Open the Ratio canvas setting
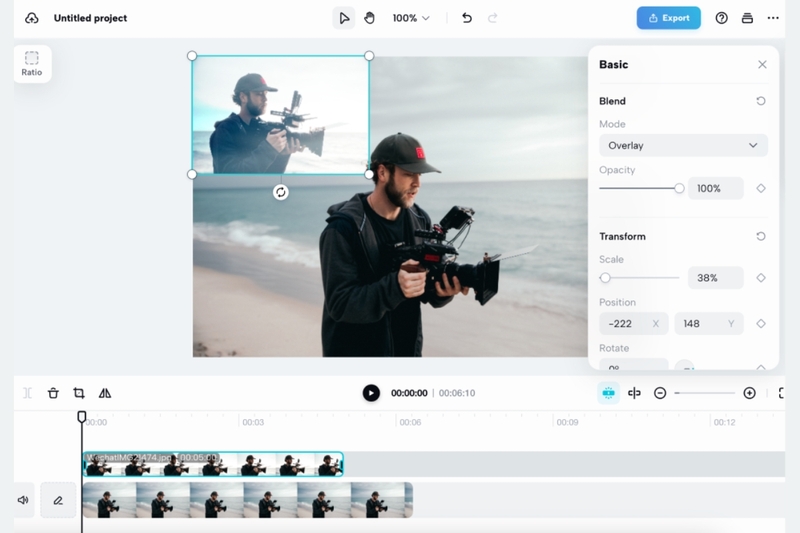 [32, 64]
